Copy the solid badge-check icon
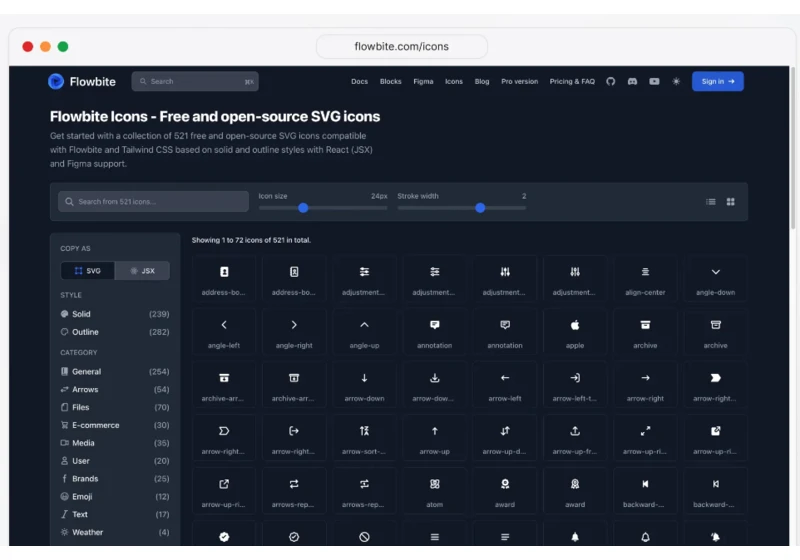This screenshot has width=800, height=560. point(224,536)
